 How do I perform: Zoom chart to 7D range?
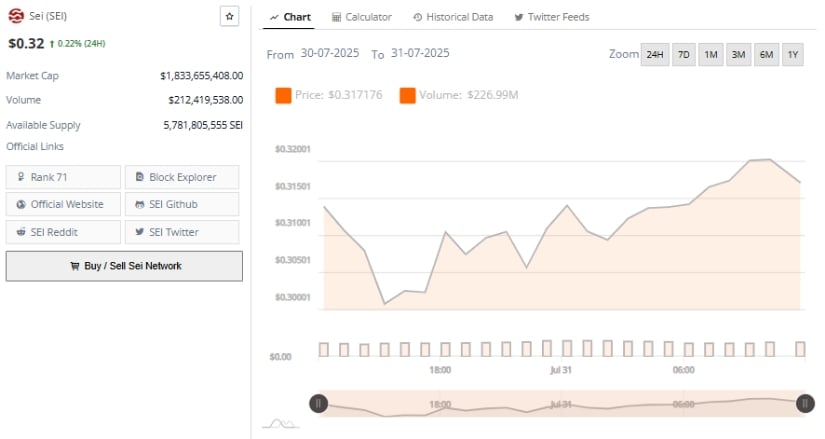[683, 54]
